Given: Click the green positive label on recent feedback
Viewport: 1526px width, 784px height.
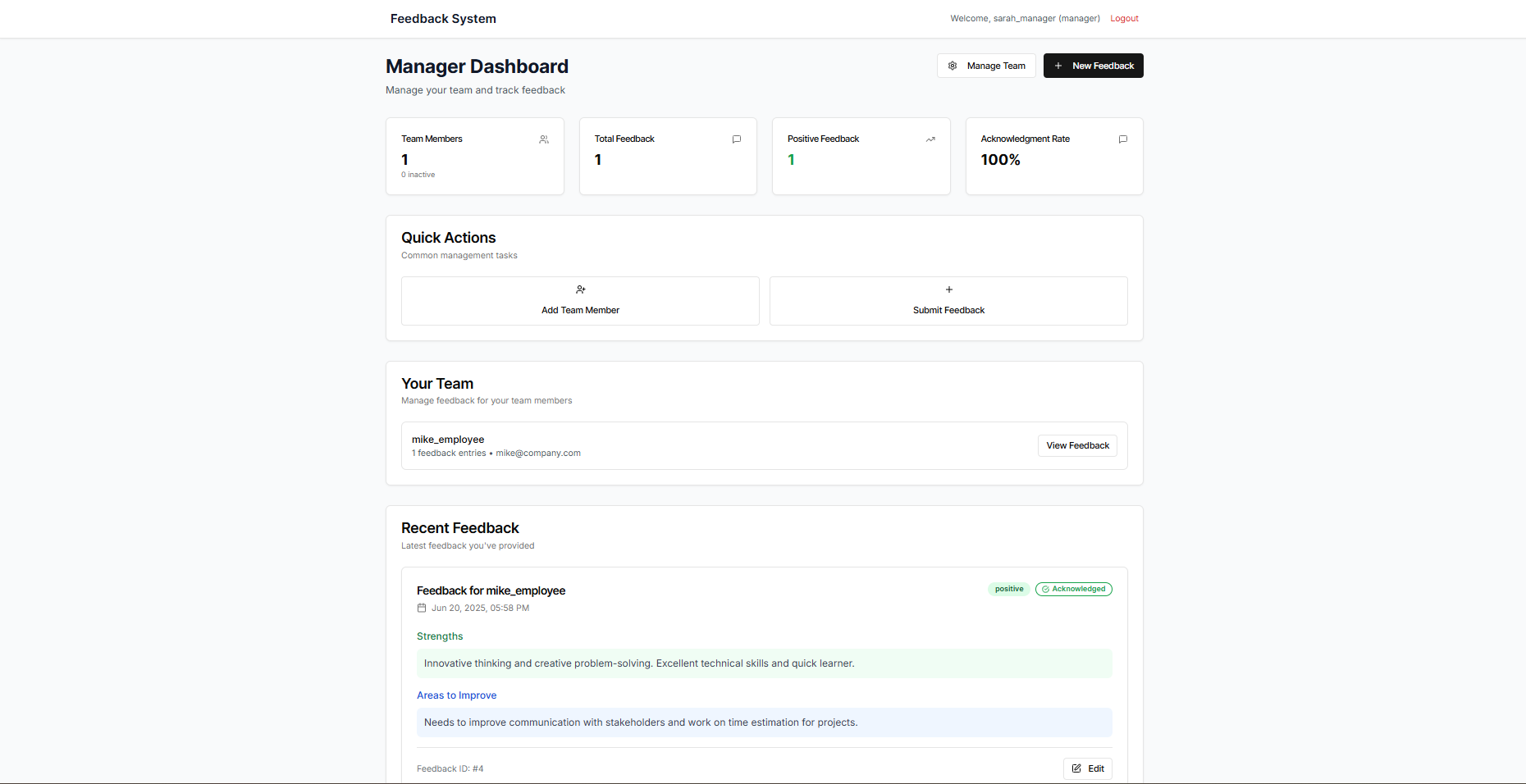Looking at the screenshot, I should tap(1008, 589).
